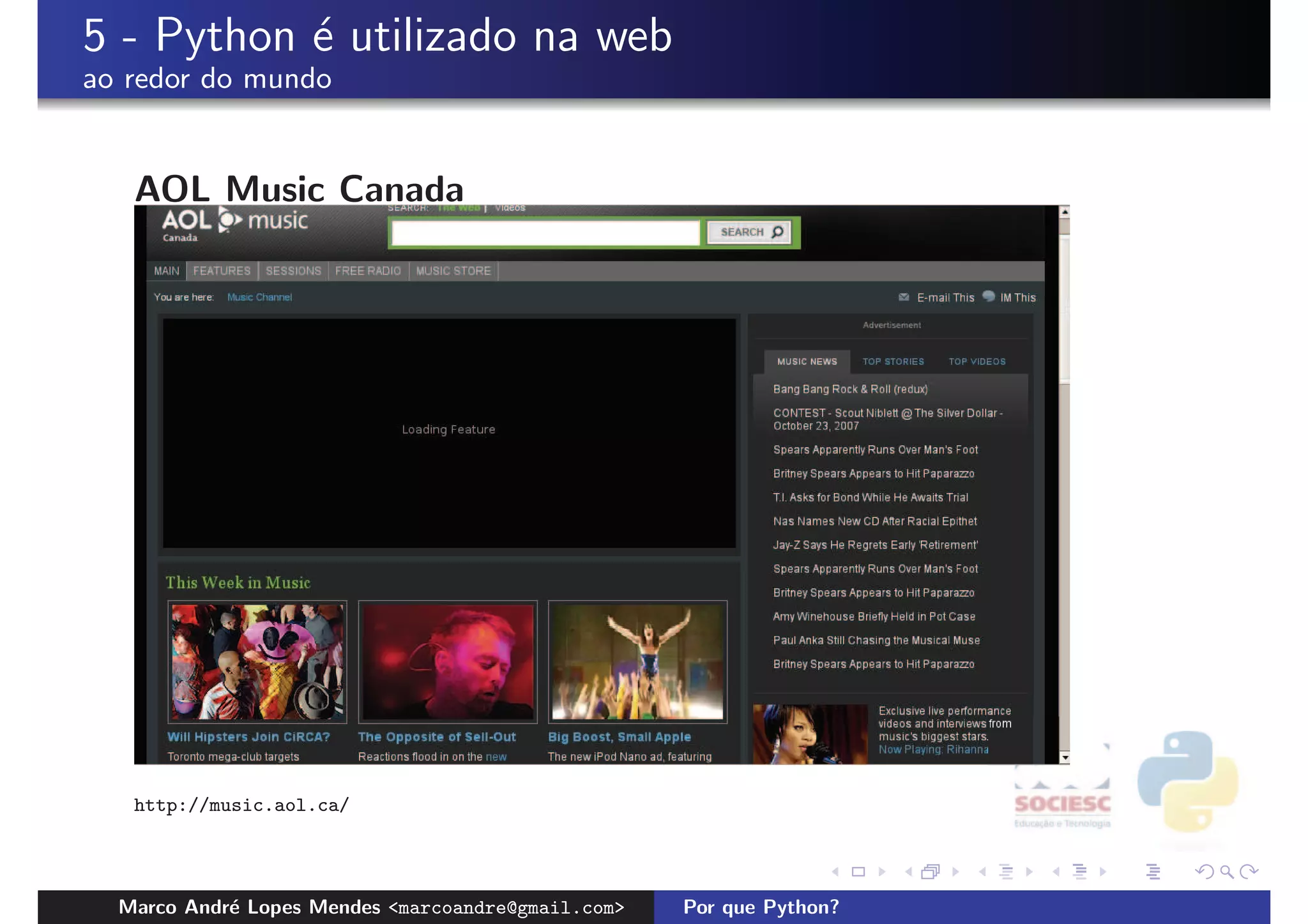Open the iPod Nano crowd thumbnail
This screenshot has width=1308, height=924.
638,662
